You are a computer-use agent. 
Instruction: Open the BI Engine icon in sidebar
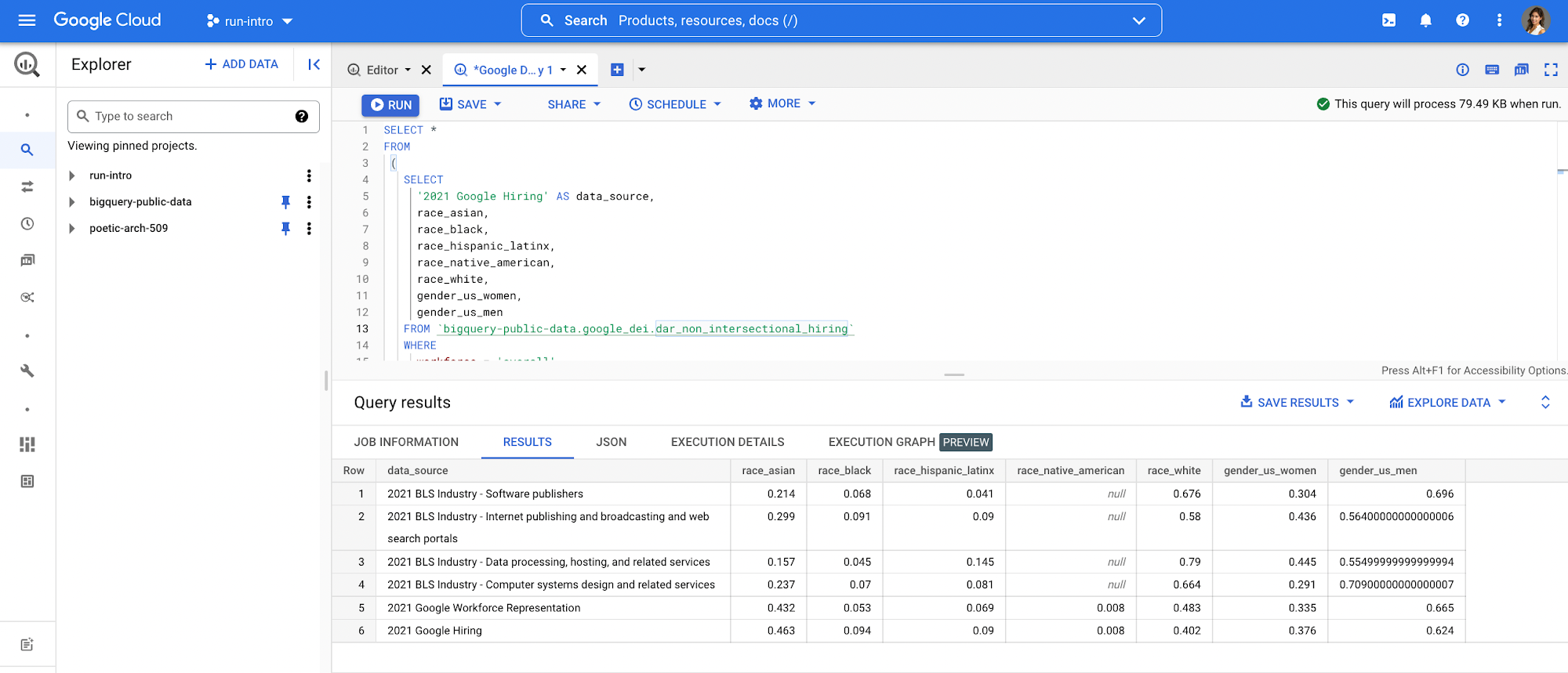(x=27, y=445)
